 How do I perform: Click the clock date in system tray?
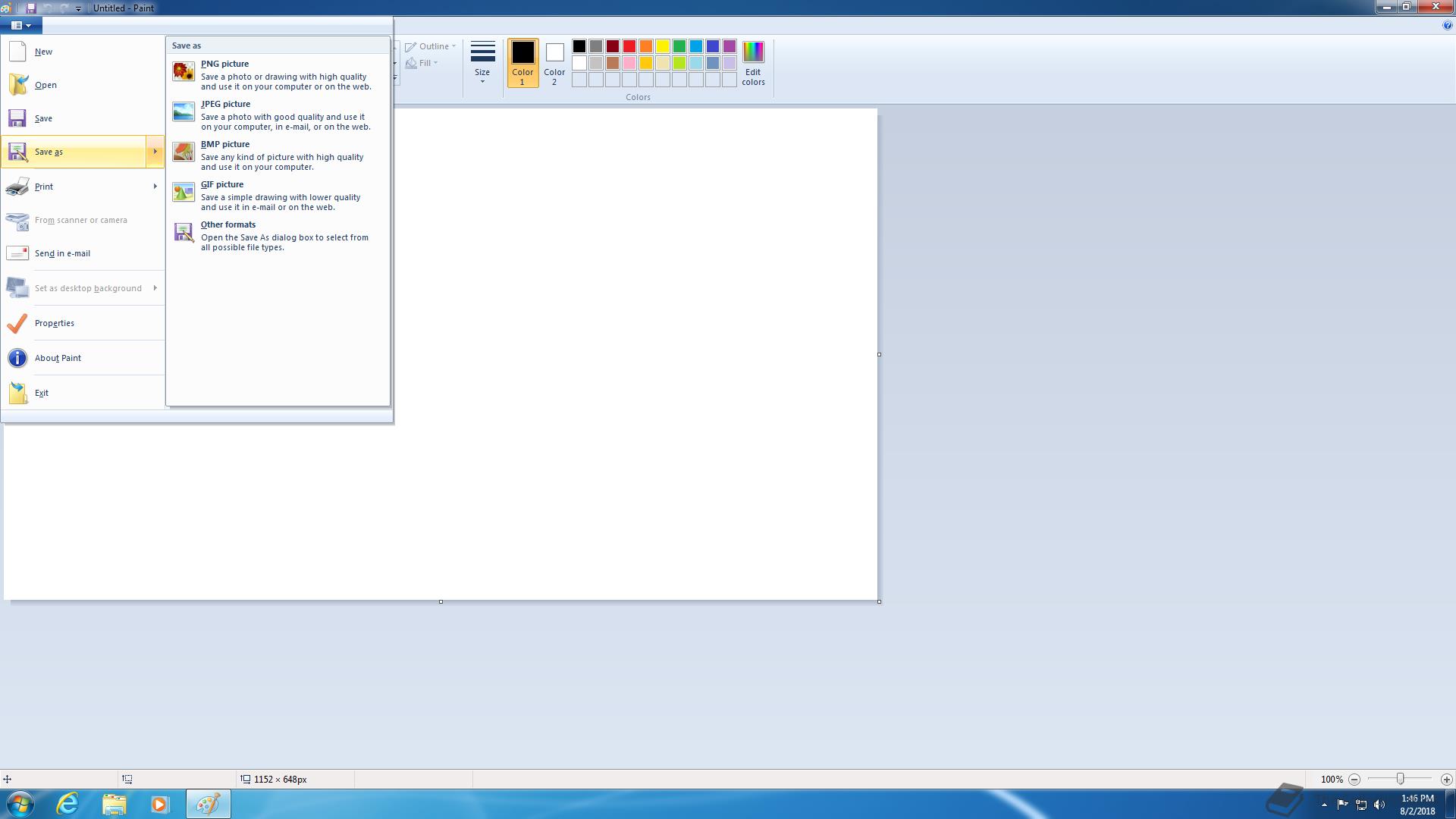(1417, 805)
